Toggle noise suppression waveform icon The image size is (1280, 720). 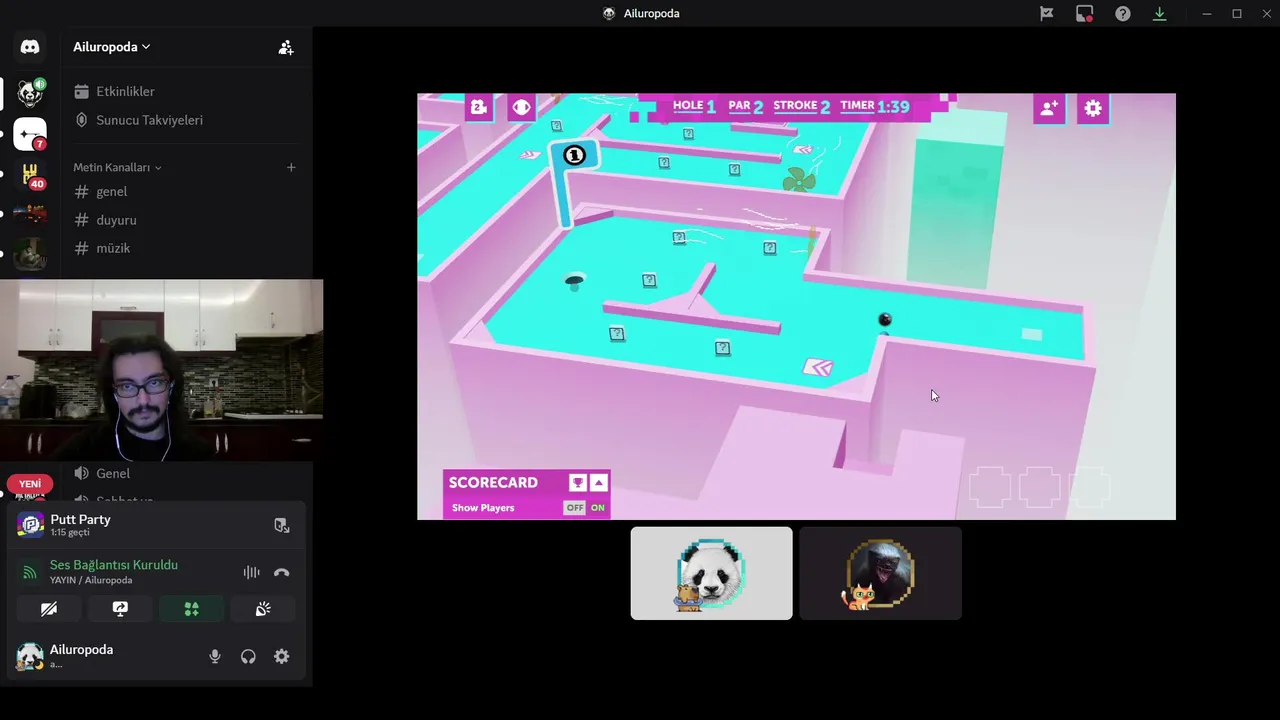(x=251, y=572)
